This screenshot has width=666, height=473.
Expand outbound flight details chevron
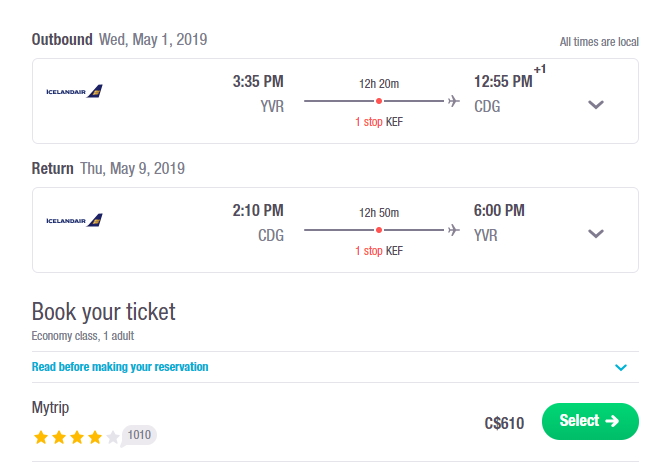point(595,104)
